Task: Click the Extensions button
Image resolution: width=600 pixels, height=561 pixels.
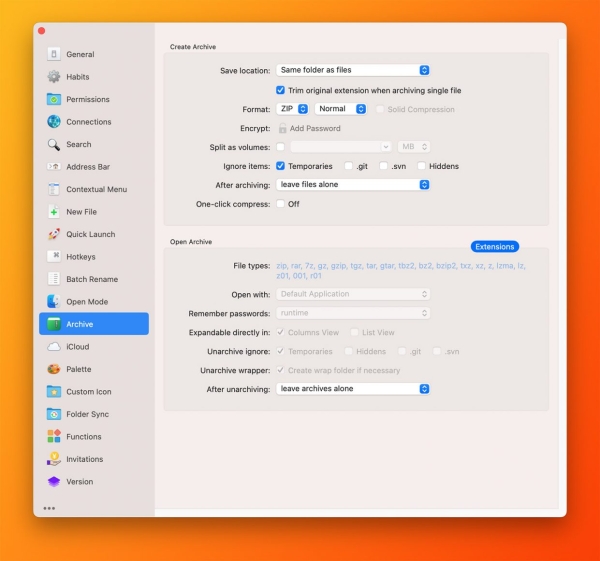Action: tap(495, 247)
